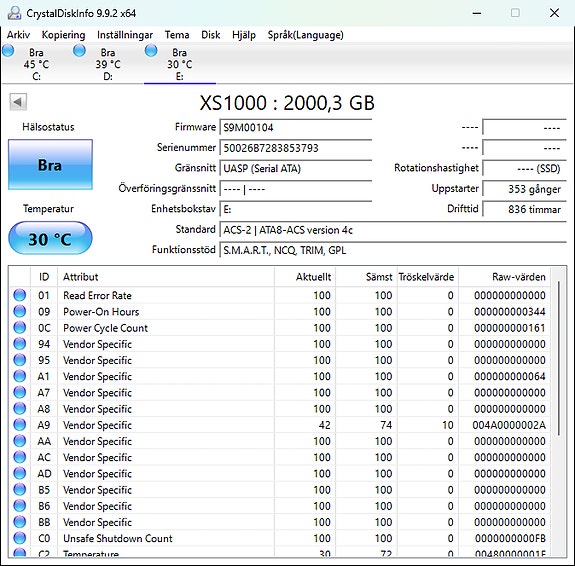The image size is (575, 566).
Task: Click status orb of attribute 95 row
Action: click(19, 360)
